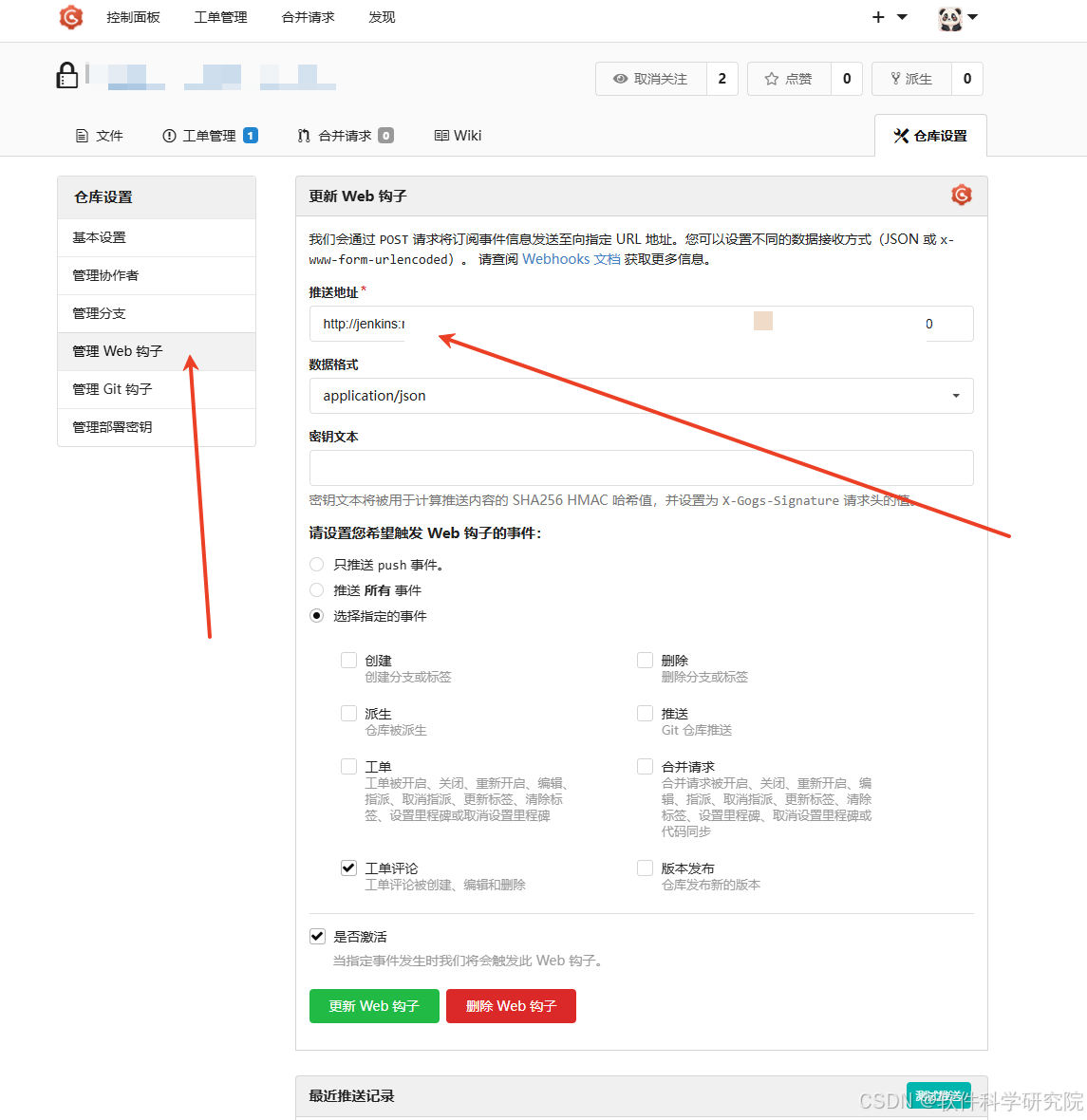Check the 创建 event checkbox

(x=348, y=660)
